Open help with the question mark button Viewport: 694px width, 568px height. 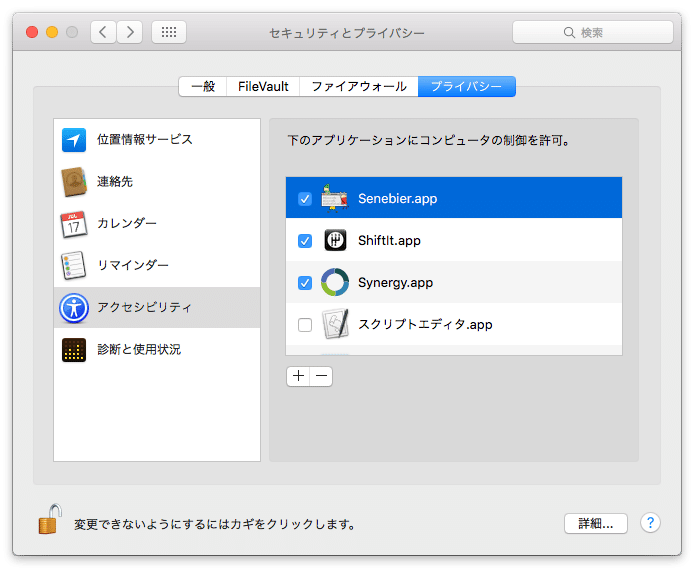pyautogui.click(x=650, y=523)
